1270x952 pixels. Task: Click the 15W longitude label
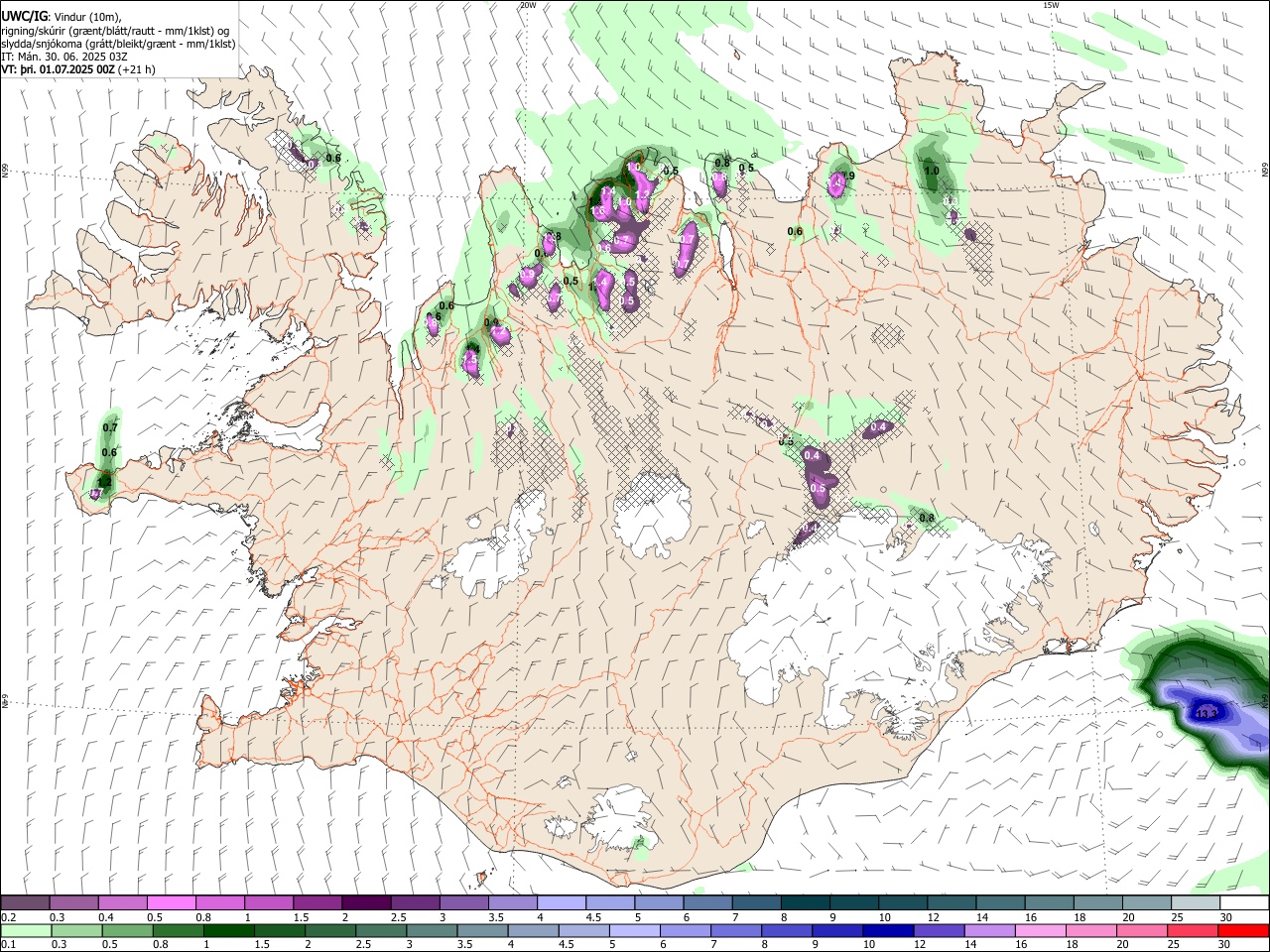click(1051, 5)
